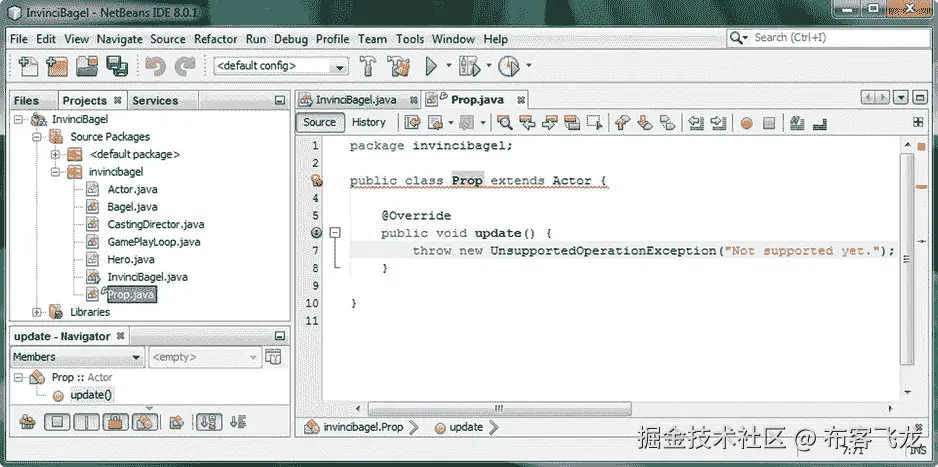Click the Navigator filter panel icon beside empty dropdown

(x=273, y=357)
